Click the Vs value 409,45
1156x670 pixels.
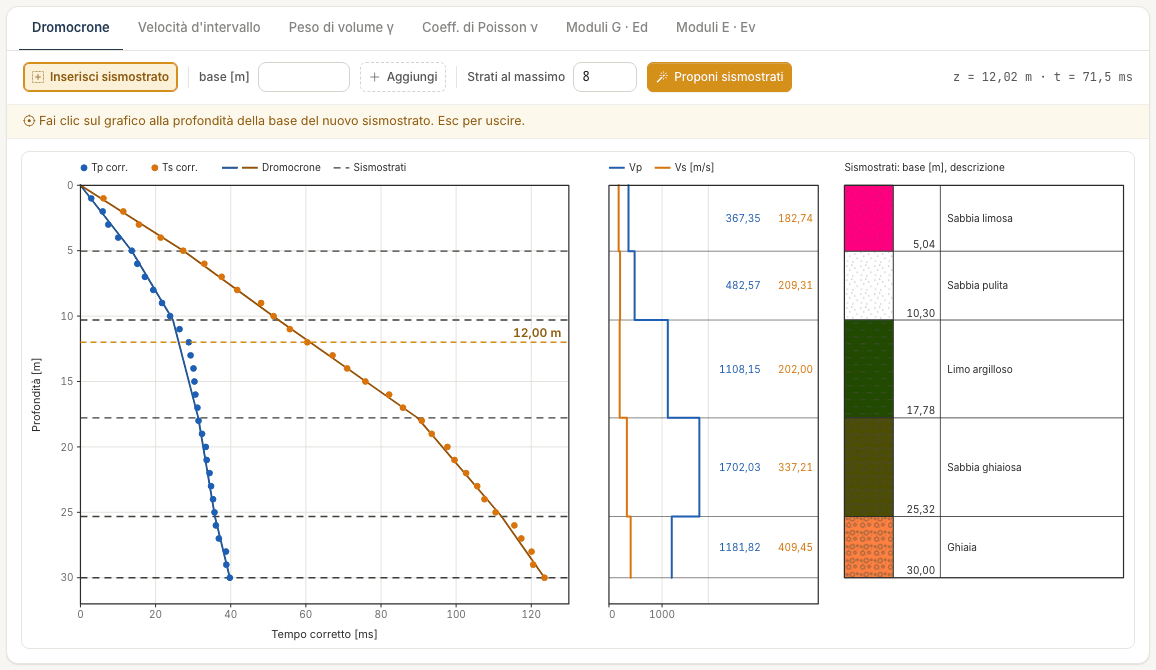coord(795,547)
